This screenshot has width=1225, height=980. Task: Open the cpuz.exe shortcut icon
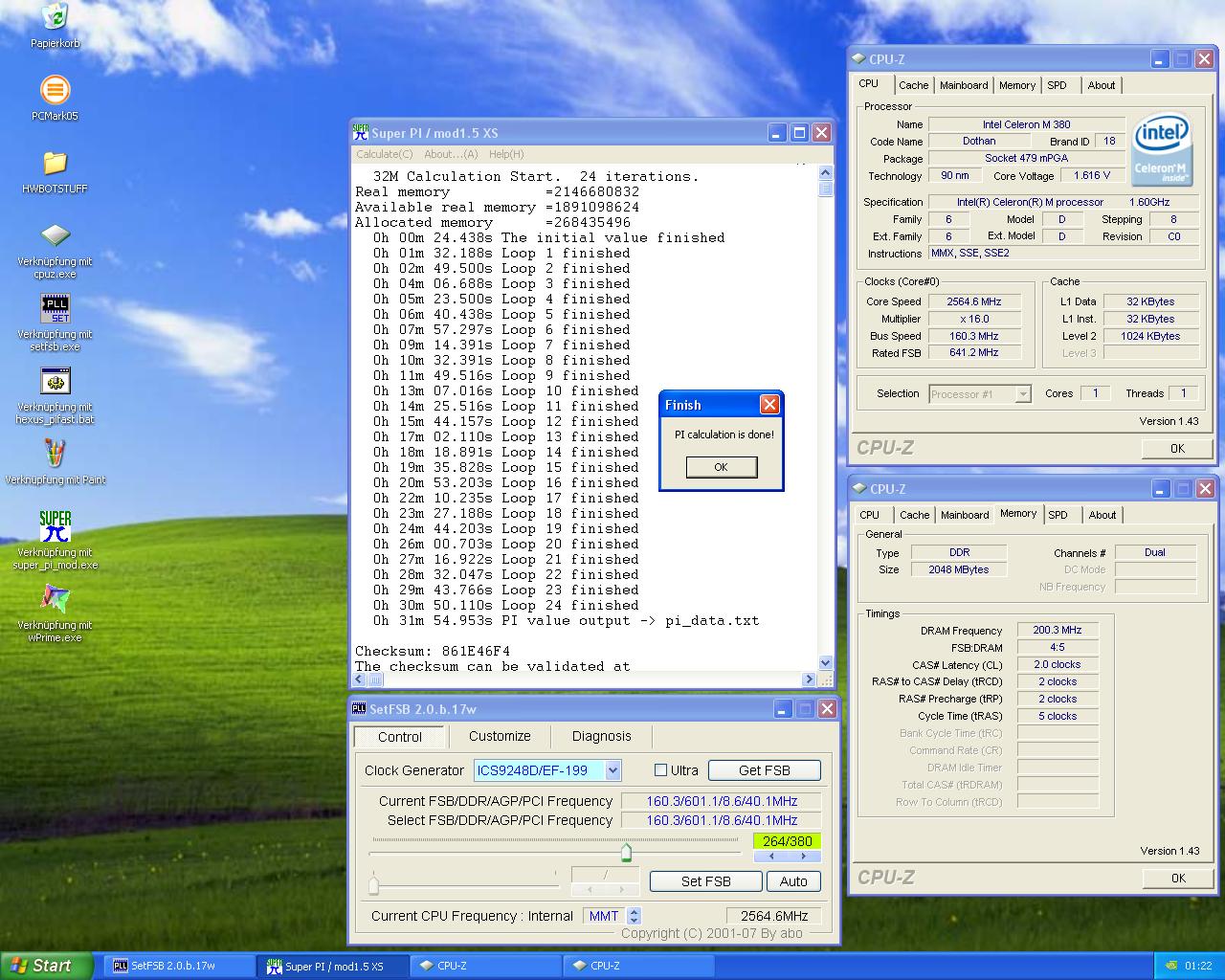55,235
